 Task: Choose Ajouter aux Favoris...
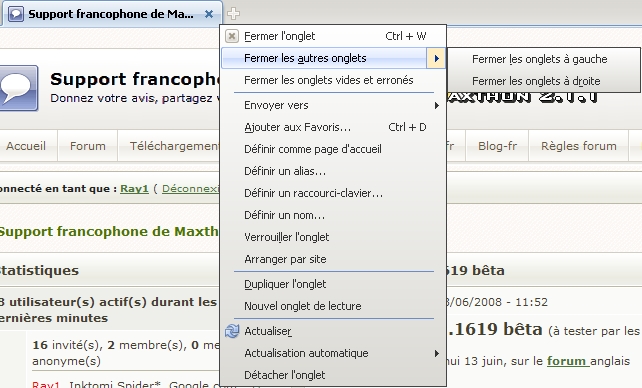[333, 127]
